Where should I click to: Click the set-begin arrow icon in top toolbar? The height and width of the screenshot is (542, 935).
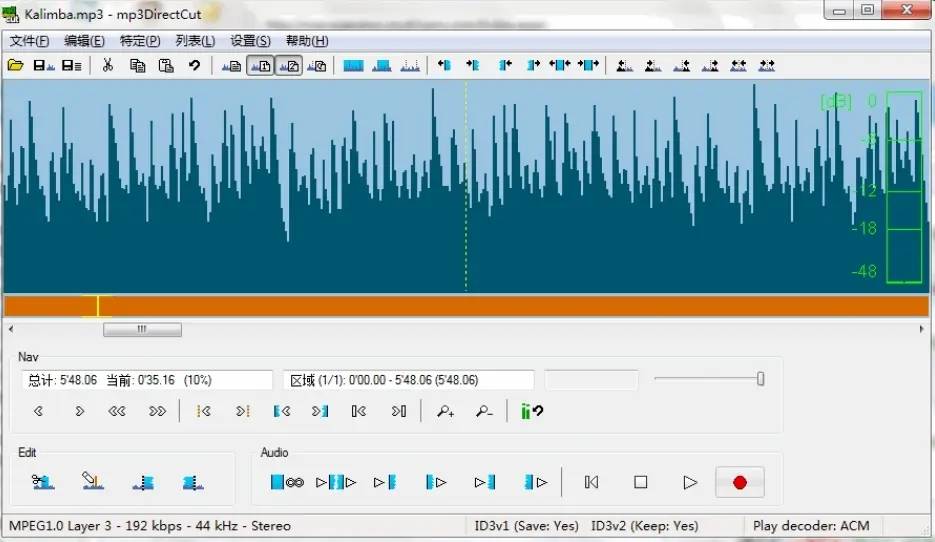(x=444, y=65)
